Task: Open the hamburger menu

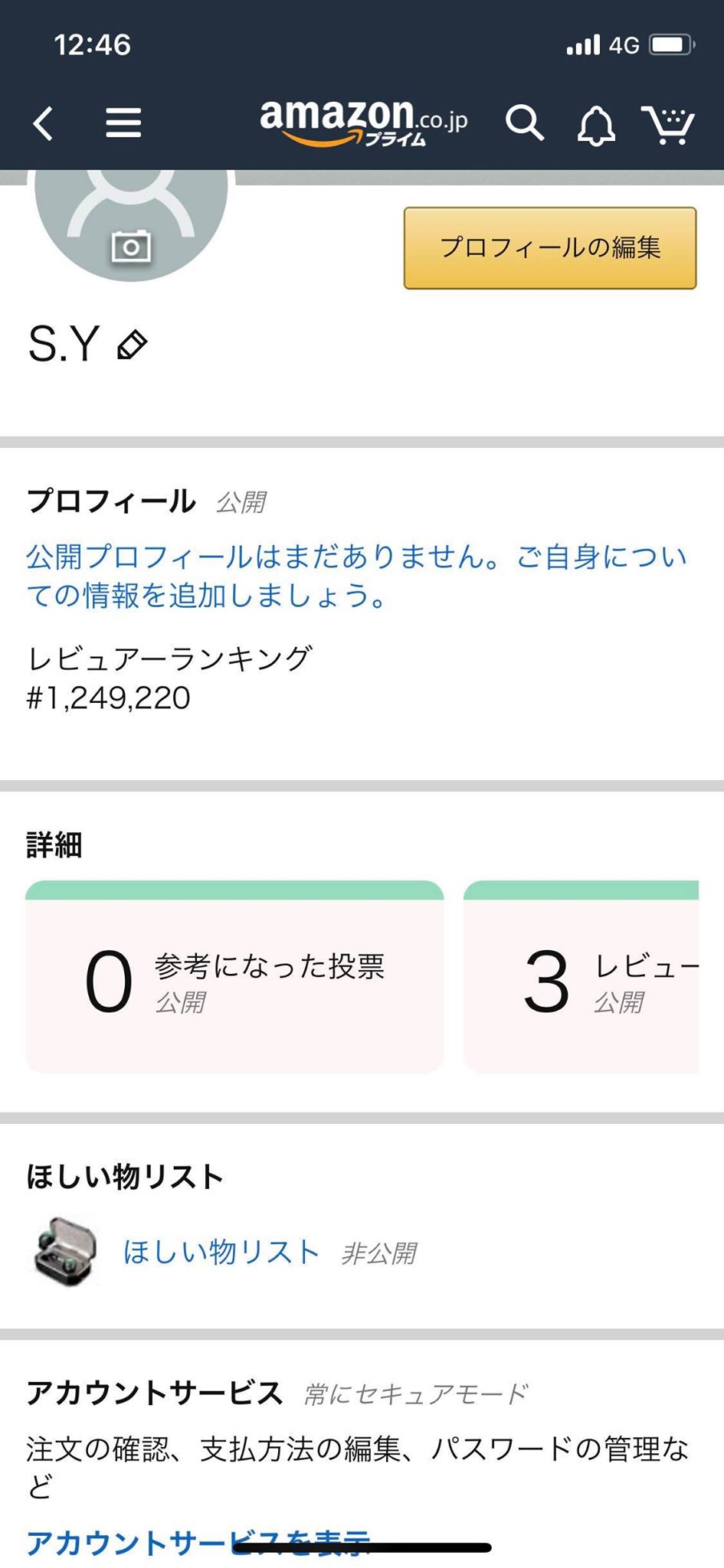Action: click(x=123, y=123)
